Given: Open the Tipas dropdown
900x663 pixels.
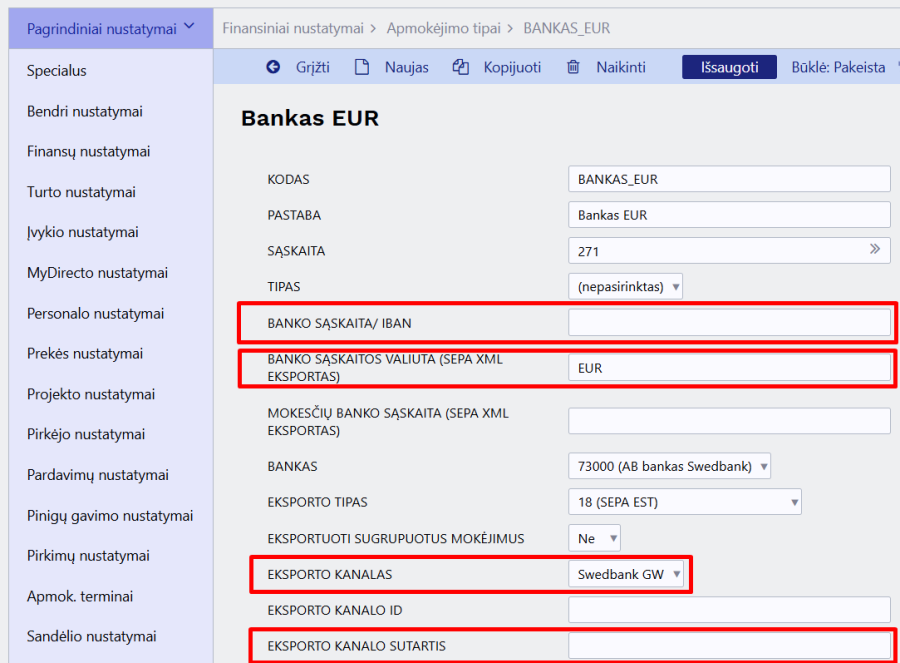Looking at the screenshot, I should 625,286.
